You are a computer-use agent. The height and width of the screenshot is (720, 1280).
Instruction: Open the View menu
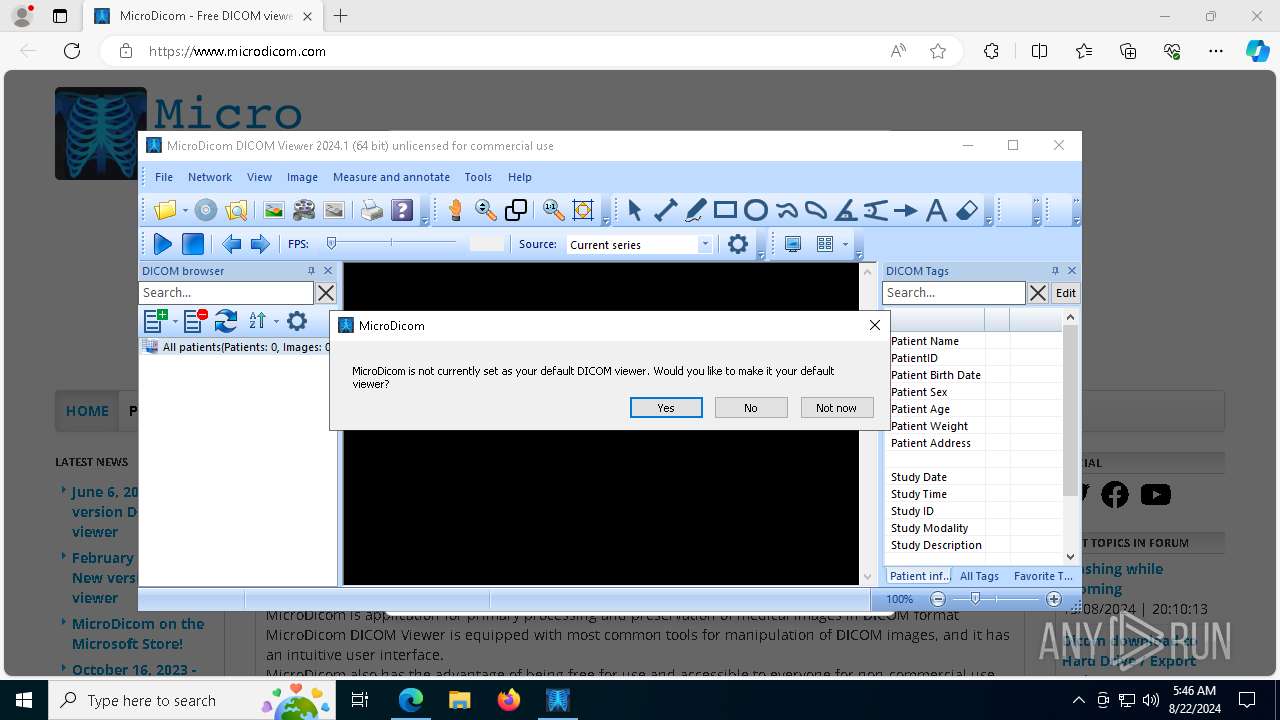(259, 177)
